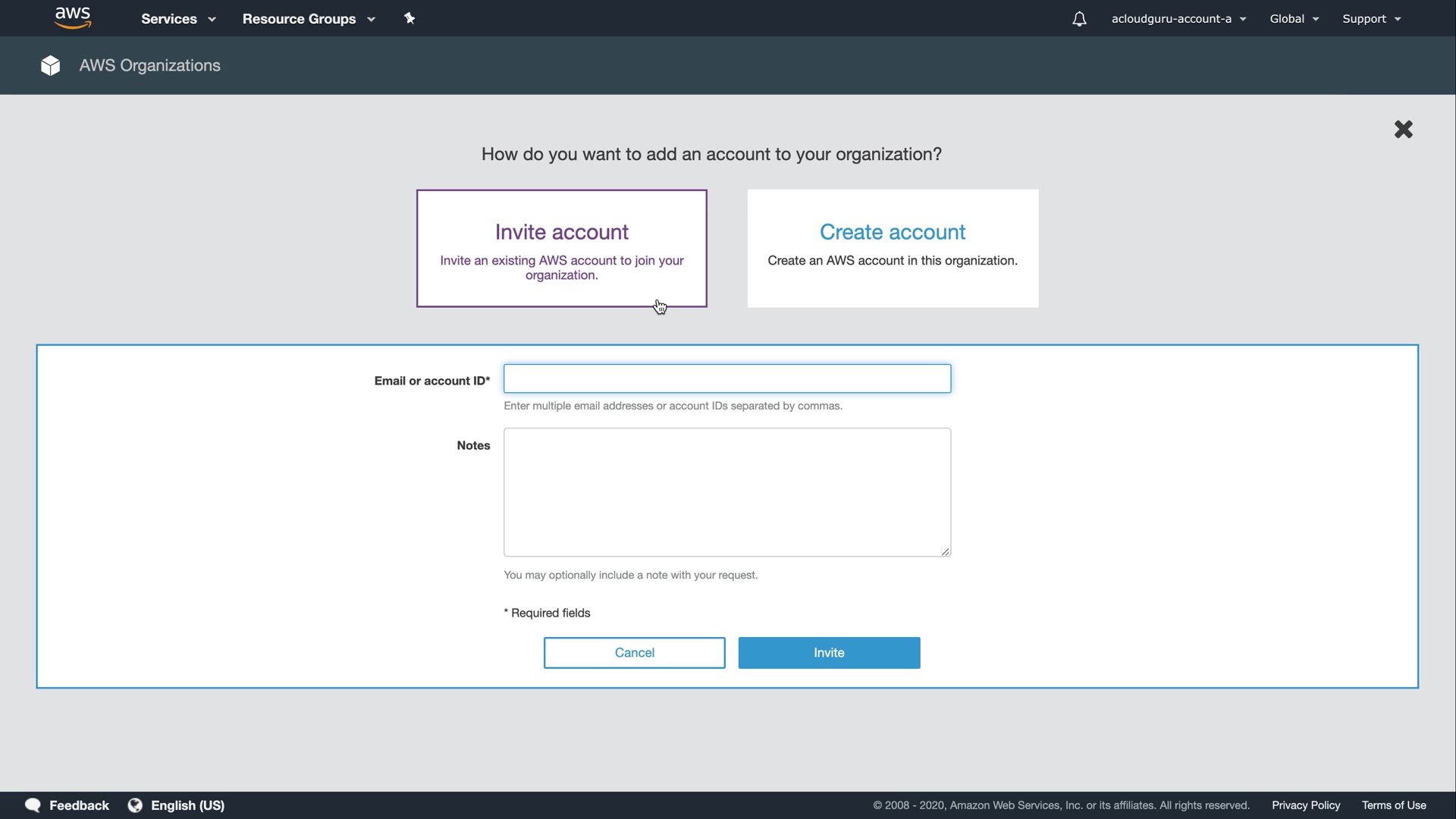
Task: Open the acloudguru-account-a account menu
Action: click(1178, 19)
